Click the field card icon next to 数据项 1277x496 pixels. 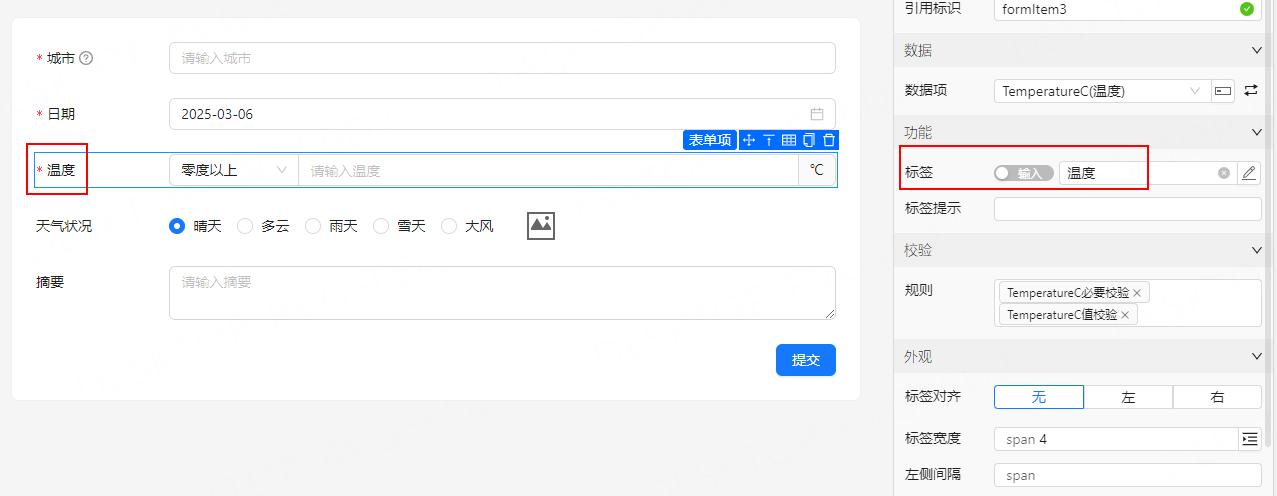(x=1223, y=91)
